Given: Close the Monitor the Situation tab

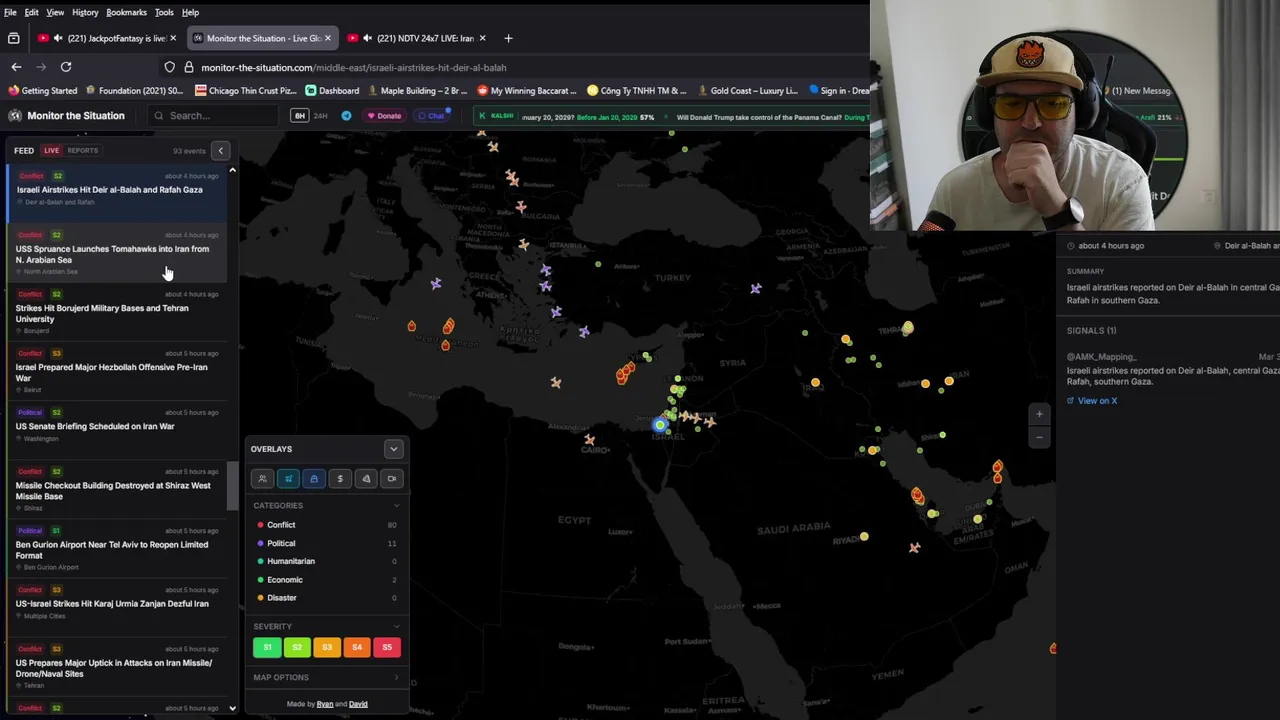Looking at the screenshot, I should [x=327, y=38].
